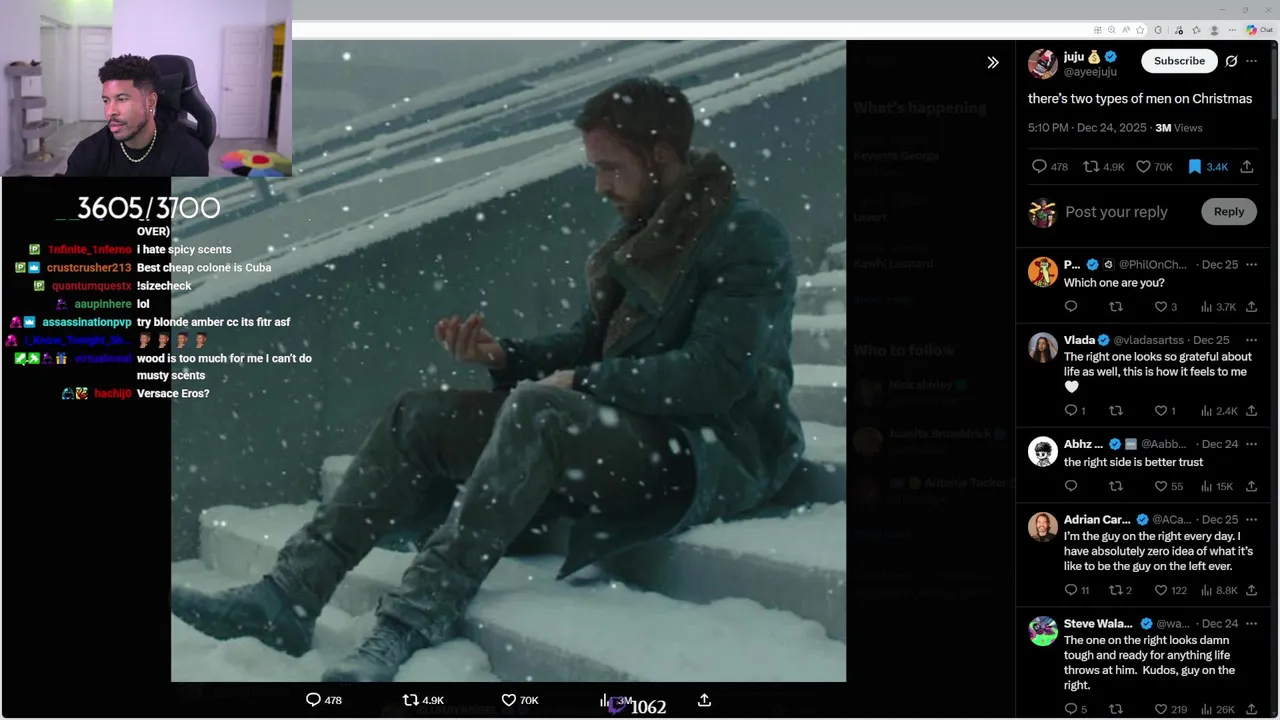Open Adrian Car reply's more menu
Viewport: 1280px width, 720px height.
point(1251,520)
